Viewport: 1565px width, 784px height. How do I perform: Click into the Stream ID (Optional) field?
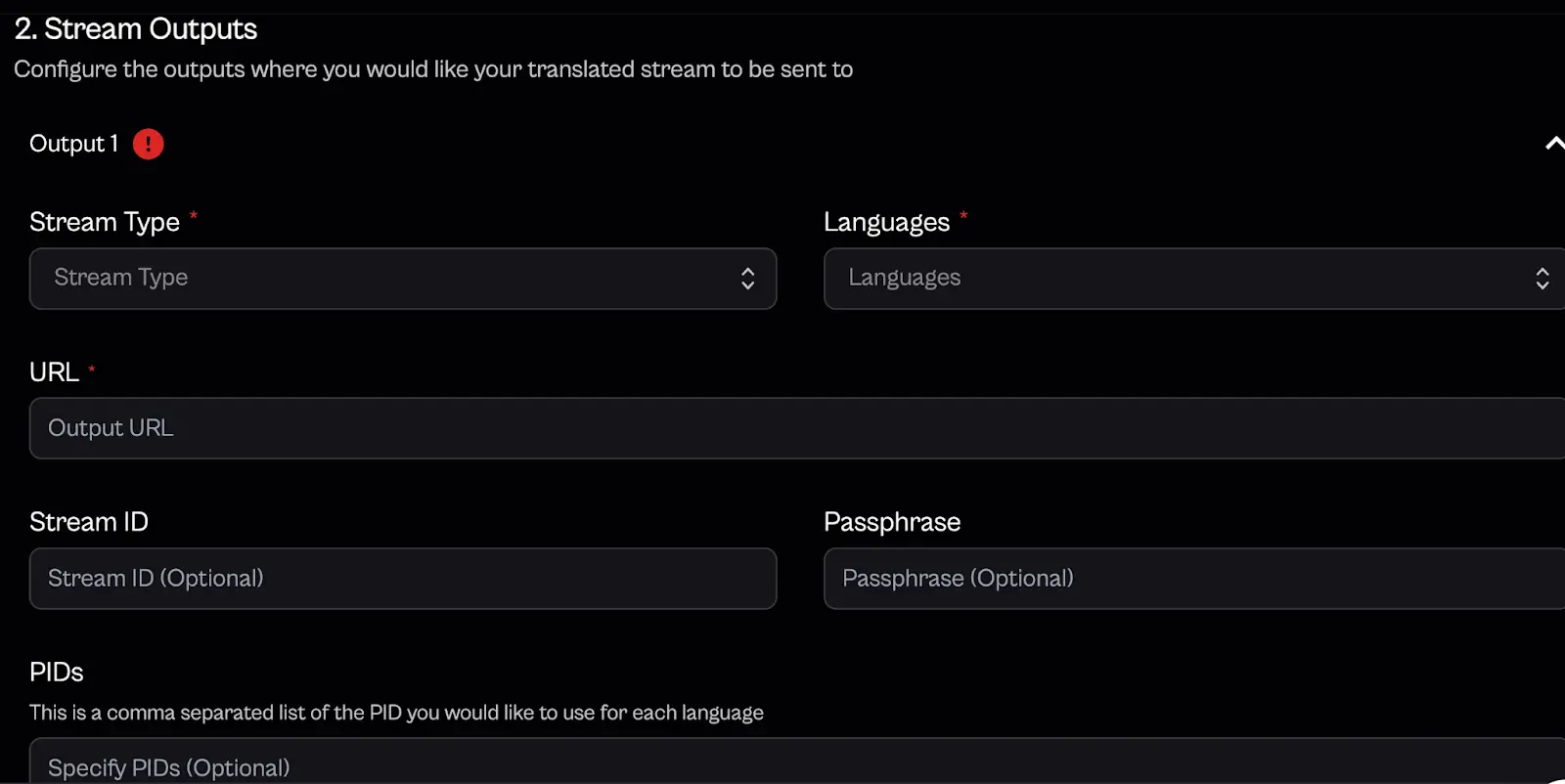(x=402, y=579)
